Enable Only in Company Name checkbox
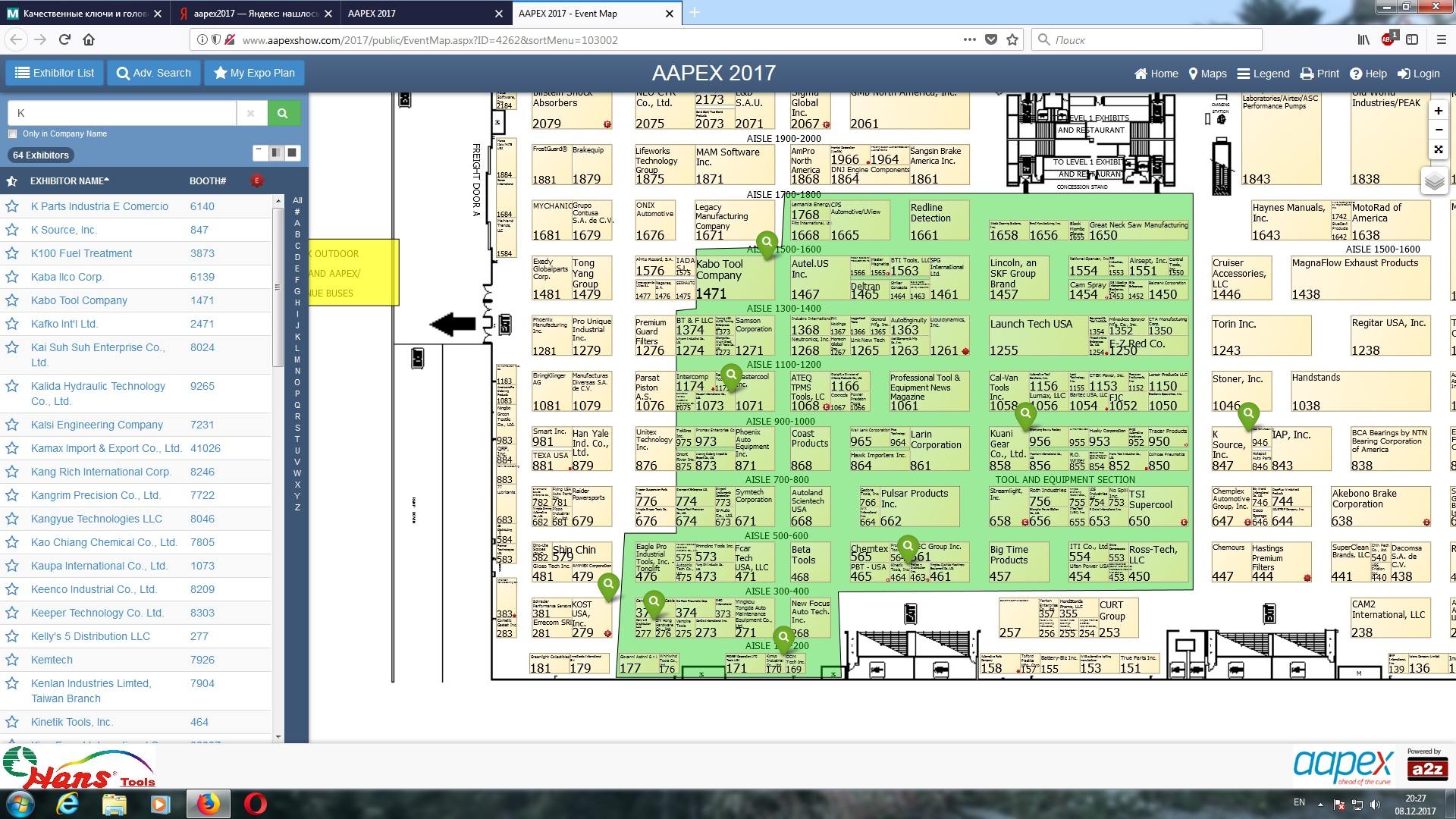The height and width of the screenshot is (819, 1456). (12, 134)
